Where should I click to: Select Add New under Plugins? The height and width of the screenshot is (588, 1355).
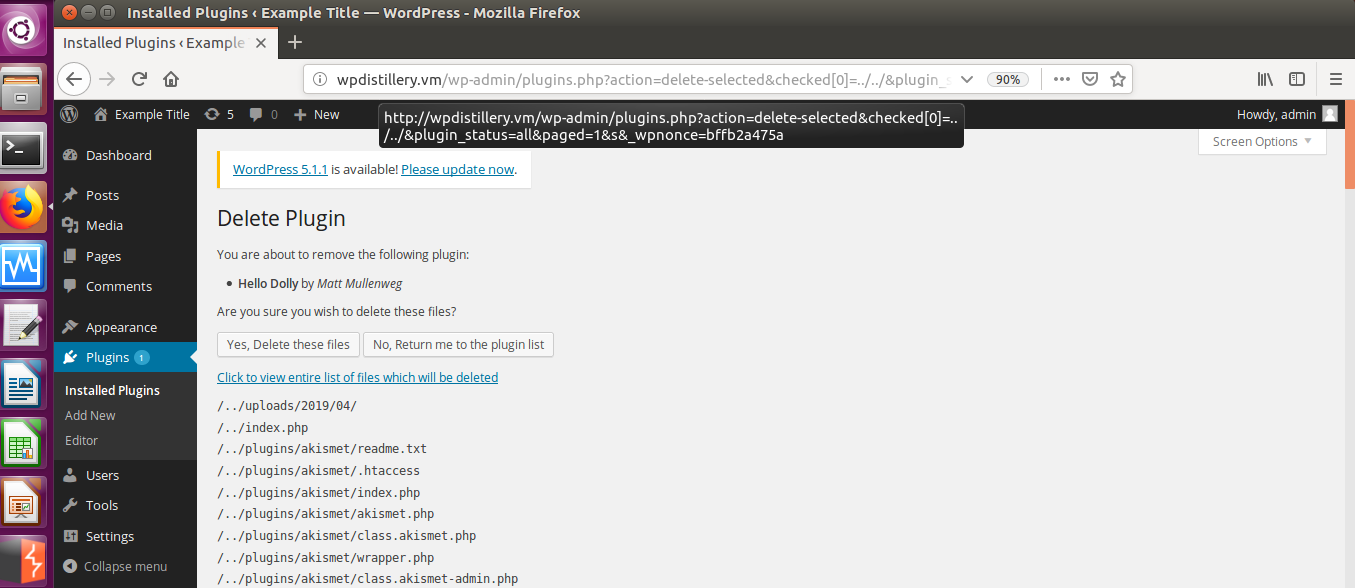pos(90,415)
